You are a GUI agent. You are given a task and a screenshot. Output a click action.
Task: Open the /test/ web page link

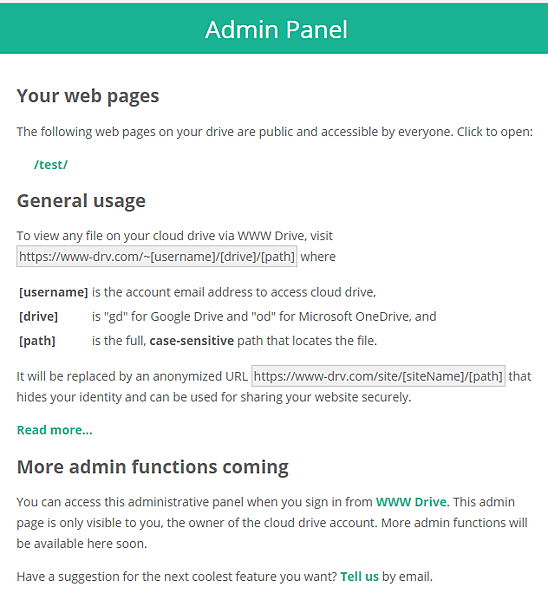point(51,165)
